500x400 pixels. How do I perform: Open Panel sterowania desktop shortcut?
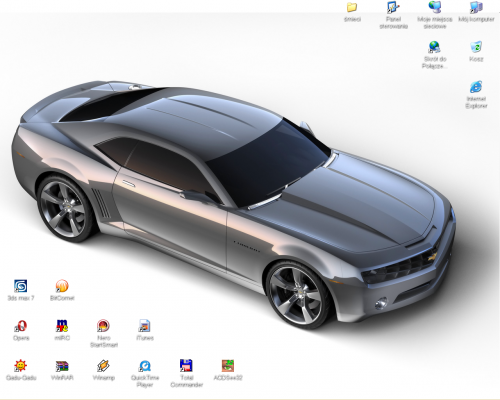[393, 7]
